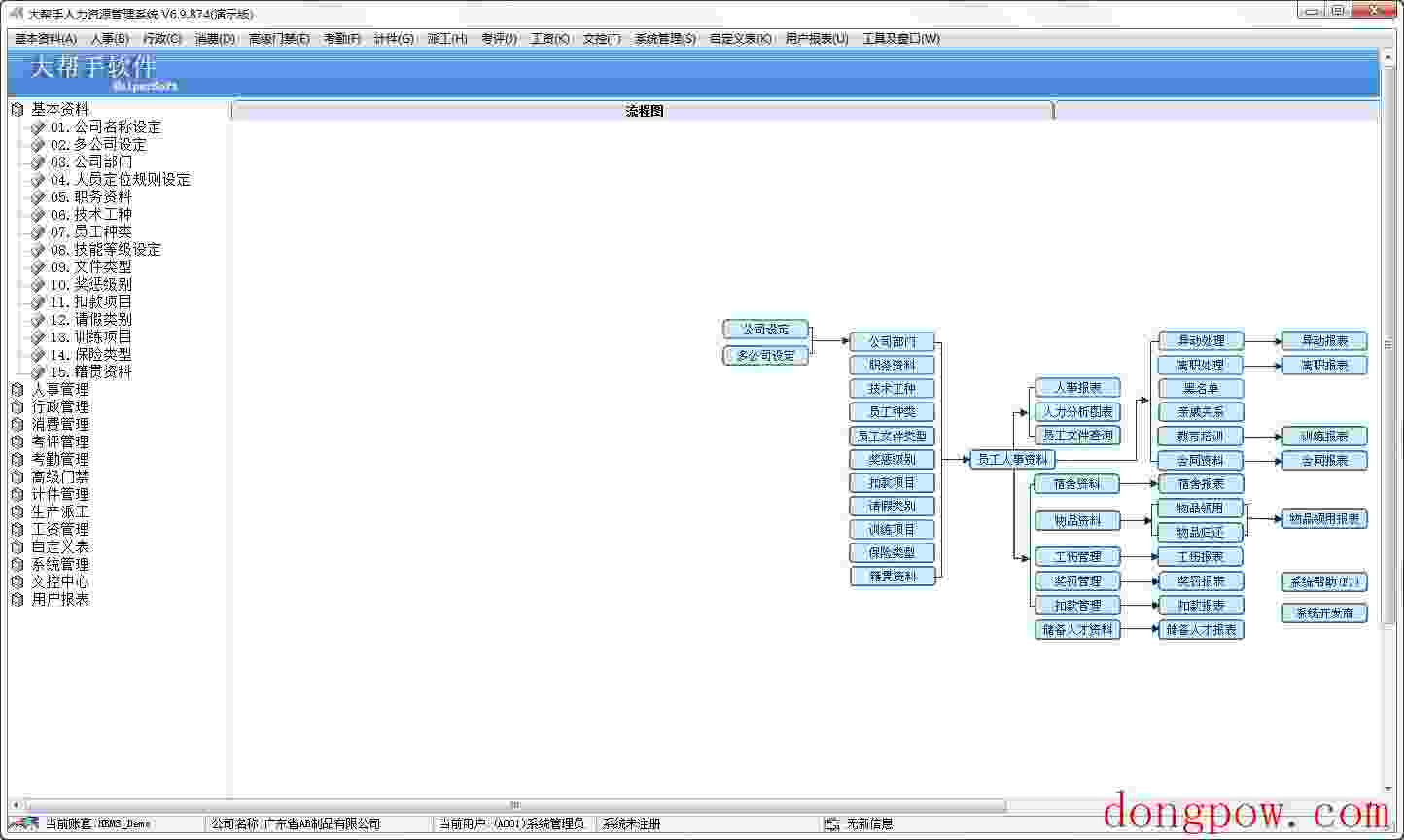Click the cube icon of 文控中心

coord(18,582)
